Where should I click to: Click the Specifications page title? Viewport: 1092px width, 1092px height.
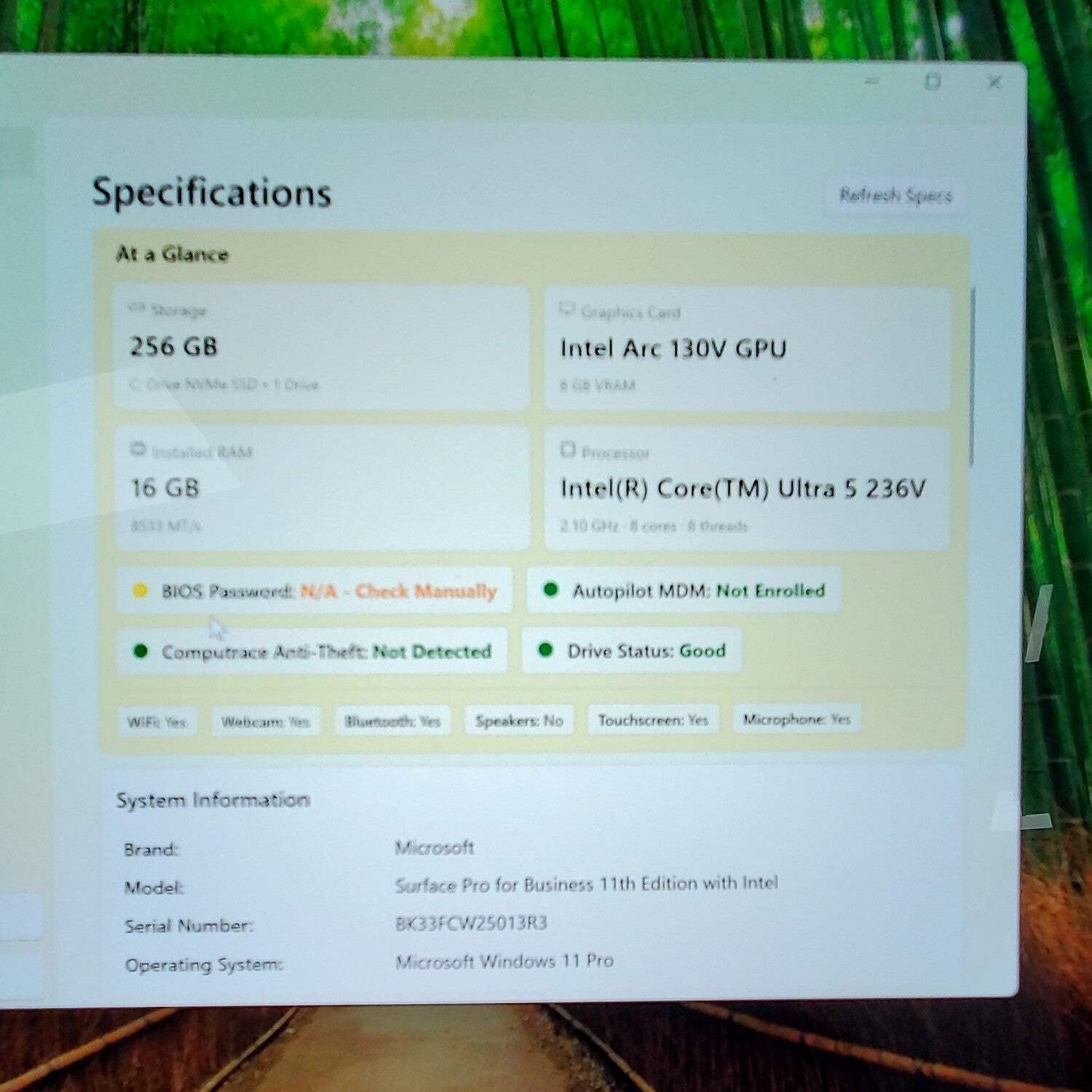pos(212,193)
